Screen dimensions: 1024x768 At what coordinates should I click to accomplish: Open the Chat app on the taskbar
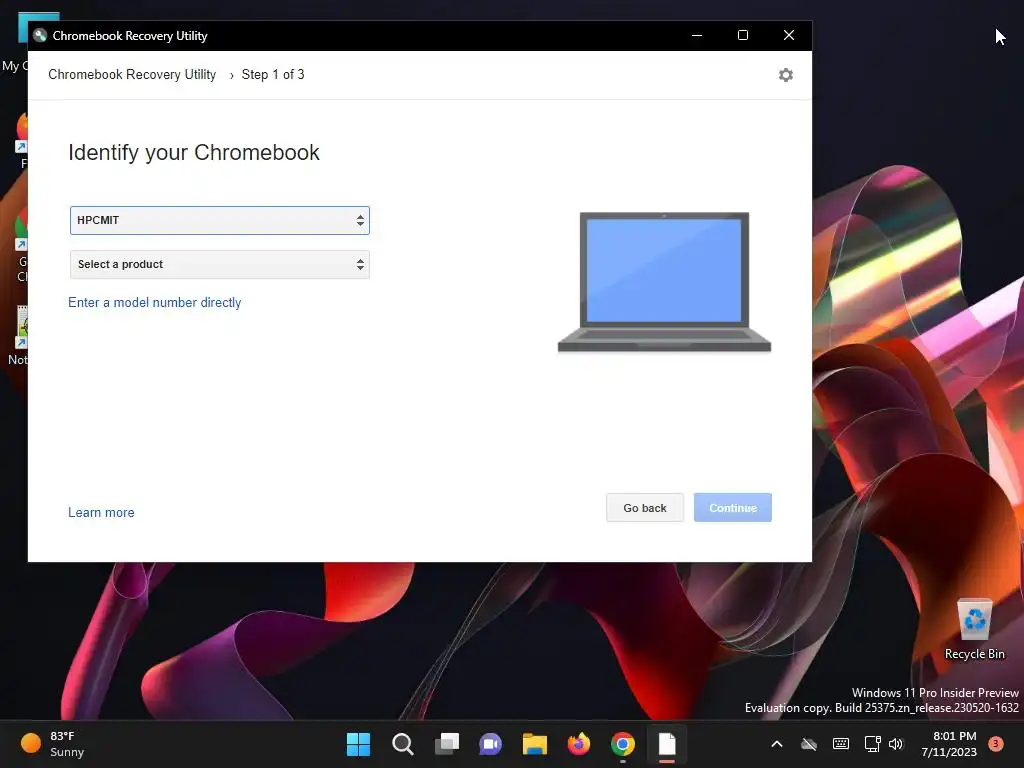[490, 744]
